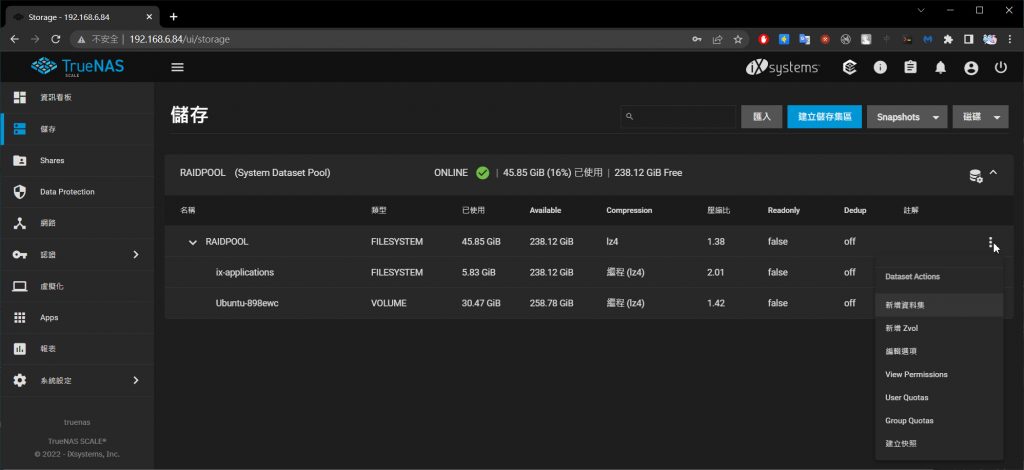Open the 磁碟 disks dropdown
The width and height of the screenshot is (1024, 470).
[980, 117]
